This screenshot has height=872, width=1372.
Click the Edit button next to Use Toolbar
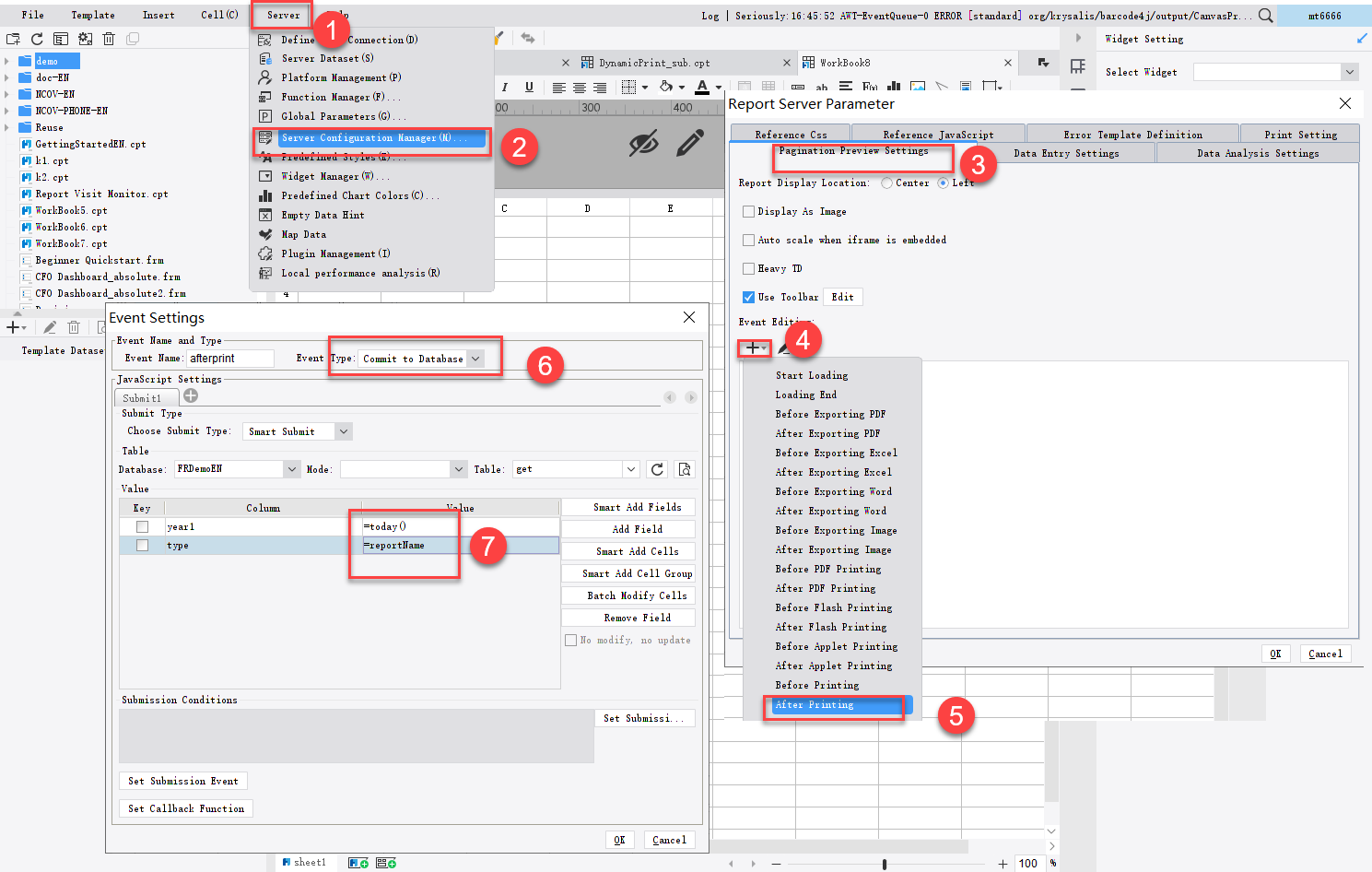click(842, 297)
